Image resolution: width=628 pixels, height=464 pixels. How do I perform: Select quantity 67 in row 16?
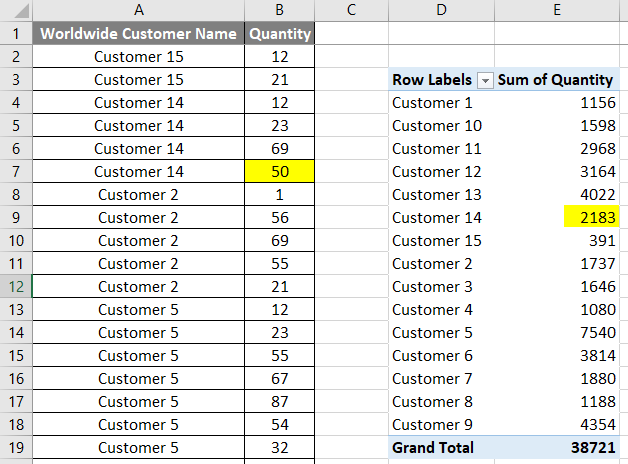click(280, 379)
